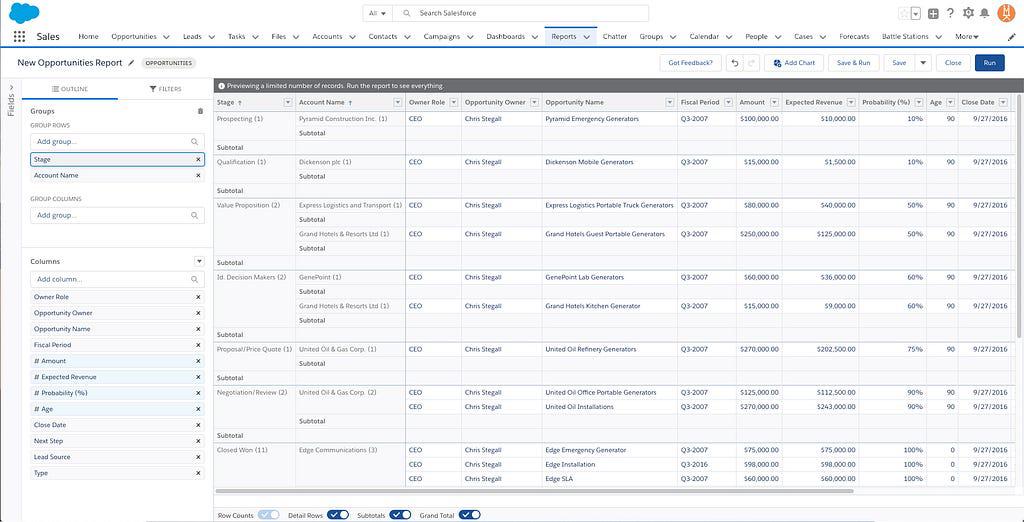
Task: Open the App Launcher grid icon
Action: click(19, 37)
